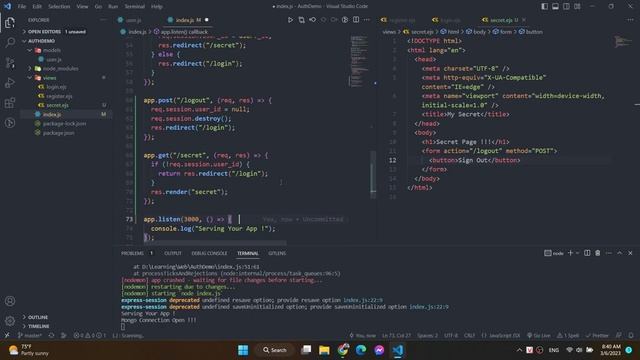Switch to the GitLens panel tab
Image resolution: width=640 pixels, height=360 pixels.
tap(277, 253)
